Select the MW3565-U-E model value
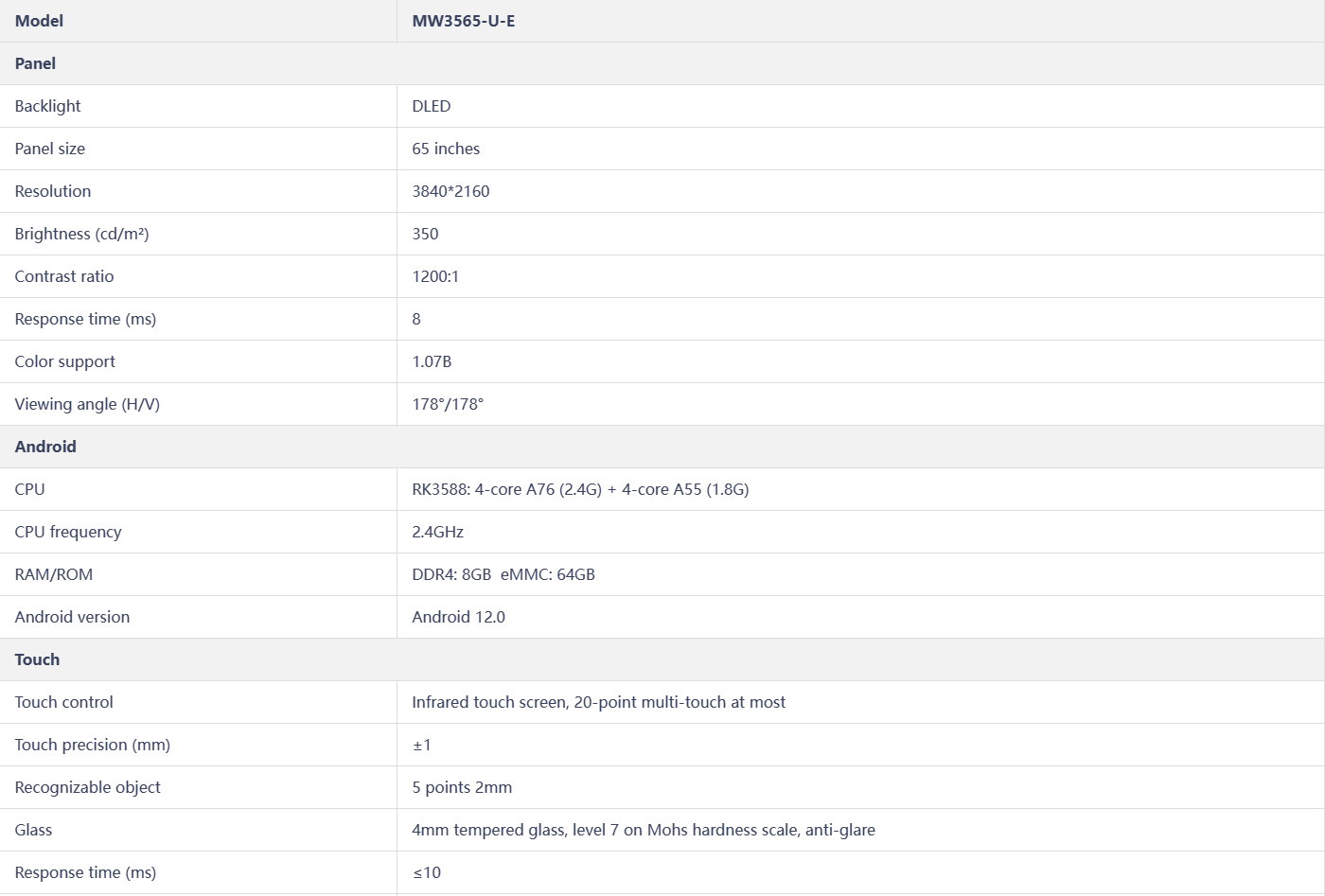 464,21
